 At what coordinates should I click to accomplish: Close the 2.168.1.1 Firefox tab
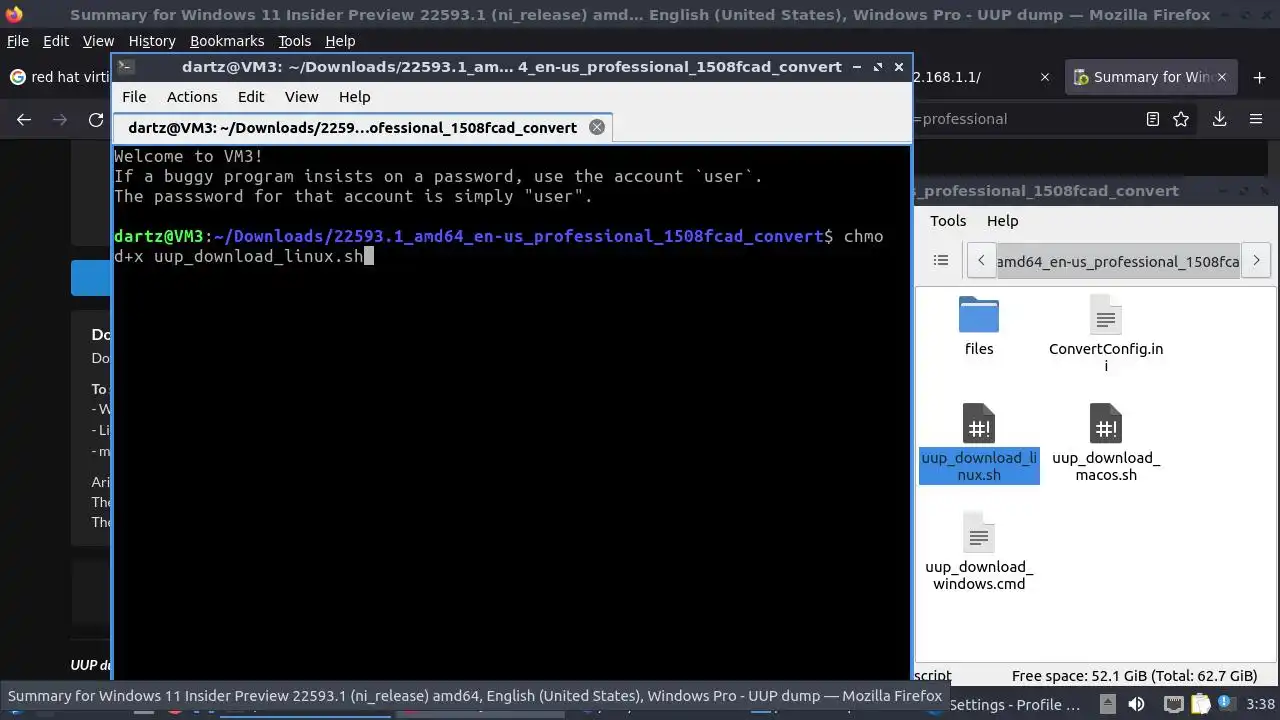[x=1045, y=77]
